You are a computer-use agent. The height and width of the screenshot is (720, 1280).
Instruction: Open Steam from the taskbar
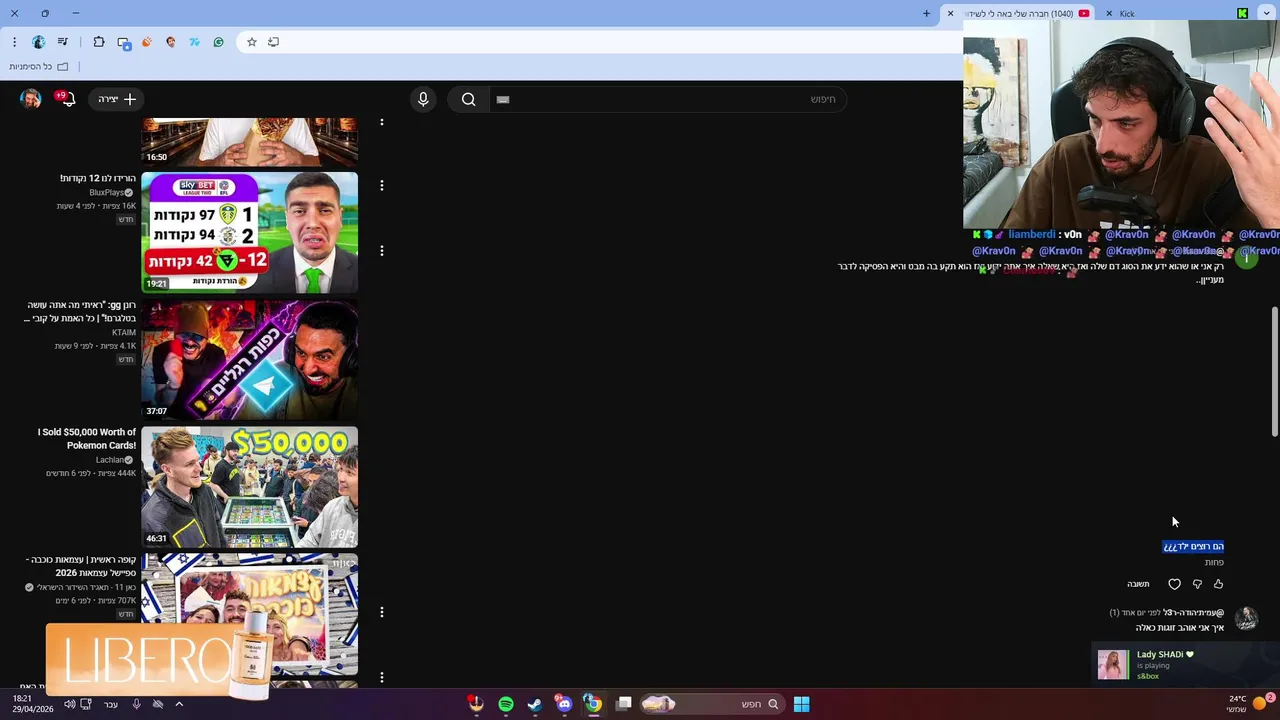535,704
